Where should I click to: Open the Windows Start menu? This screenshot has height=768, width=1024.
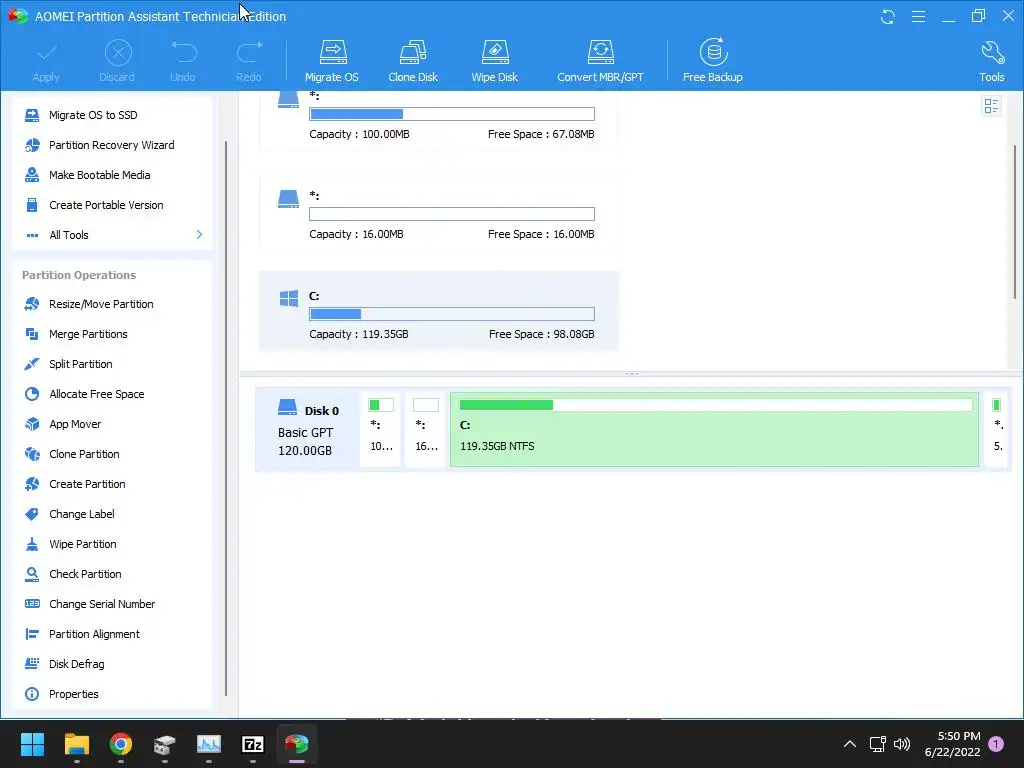pyautogui.click(x=32, y=744)
